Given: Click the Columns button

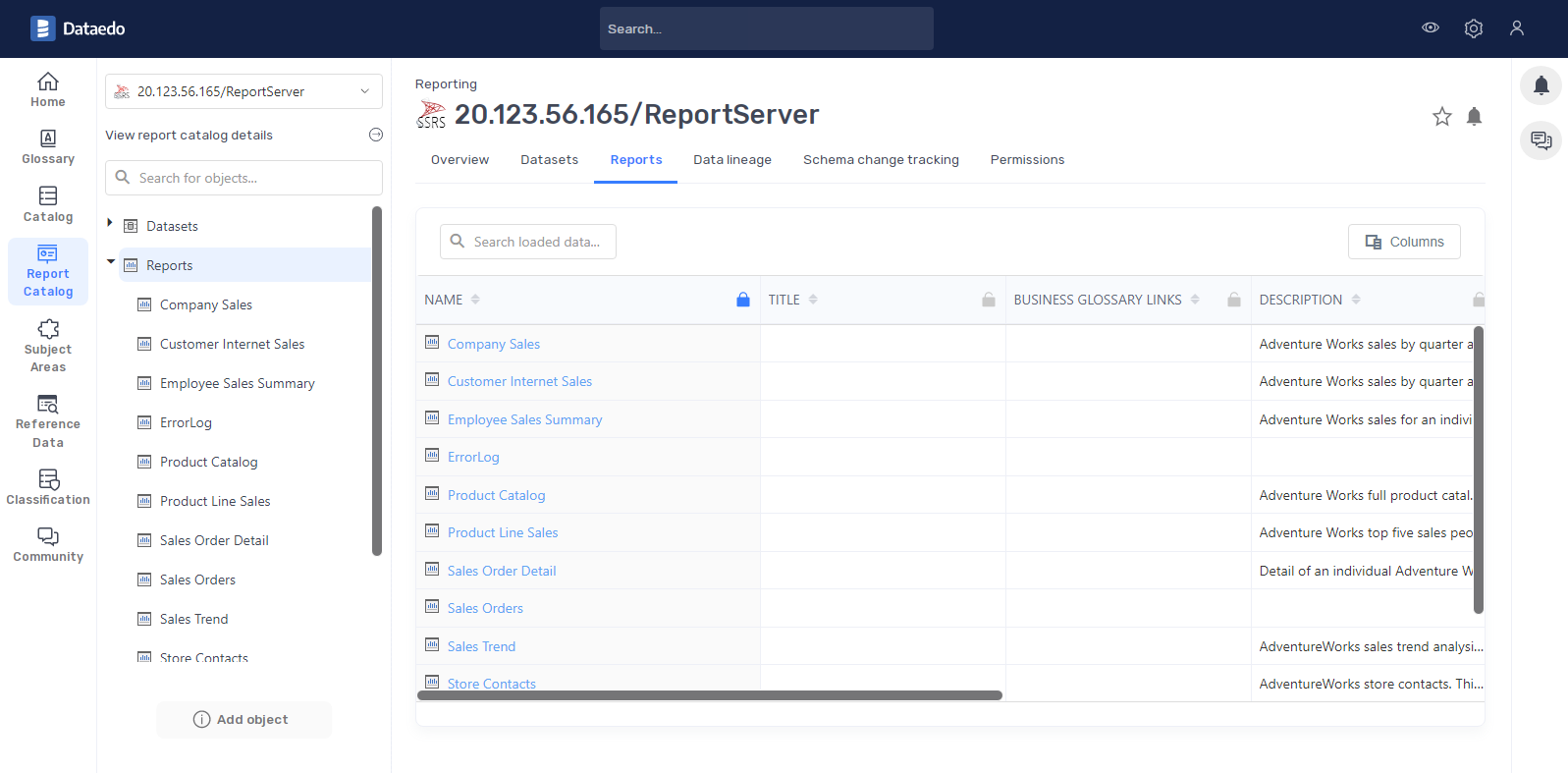Looking at the screenshot, I should (1403, 242).
